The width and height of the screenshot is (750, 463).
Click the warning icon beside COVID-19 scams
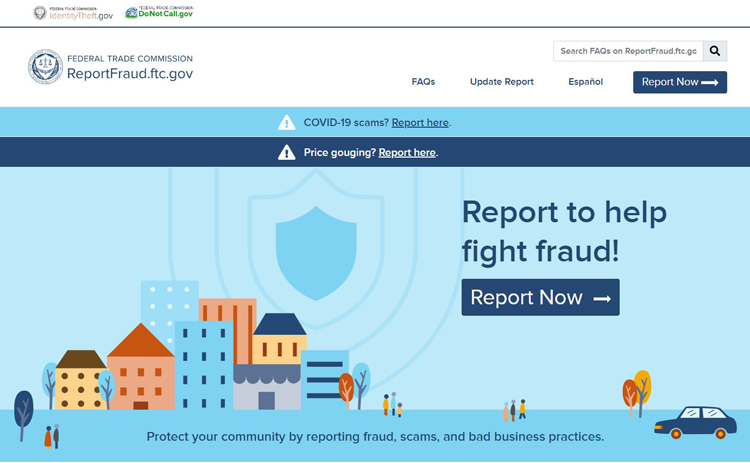(287, 122)
